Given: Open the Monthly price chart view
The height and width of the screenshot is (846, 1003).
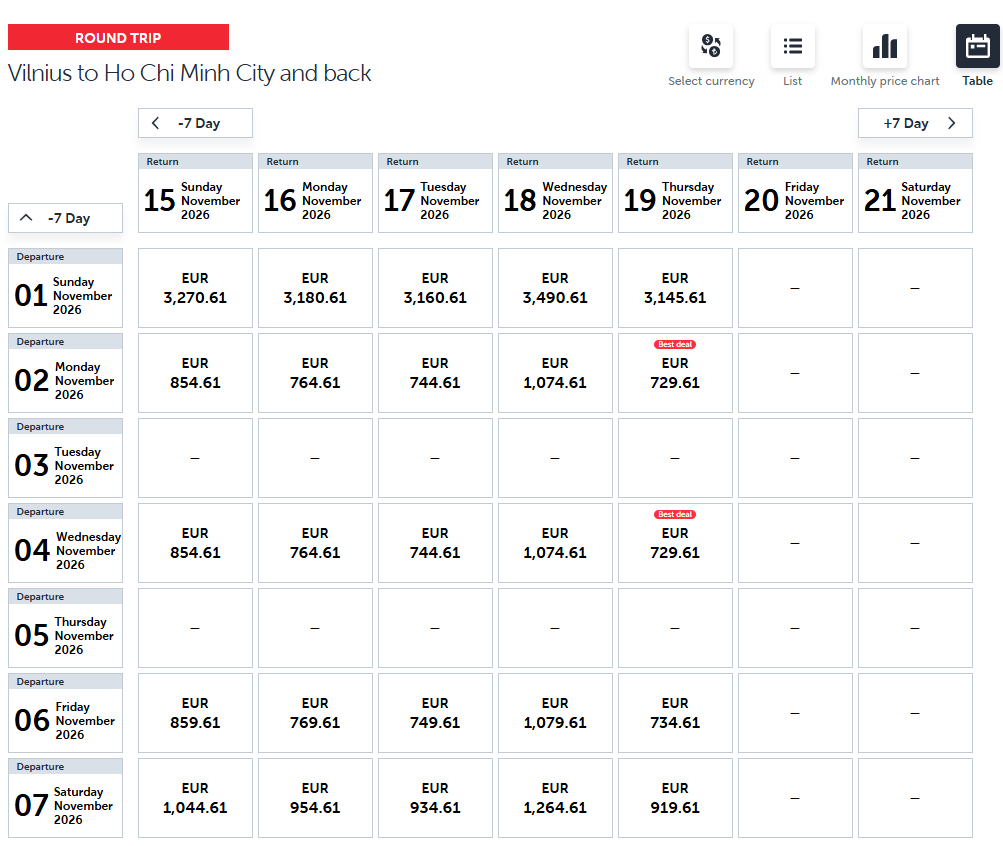Looking at the screenshot, I should click(x=885, y=46).
